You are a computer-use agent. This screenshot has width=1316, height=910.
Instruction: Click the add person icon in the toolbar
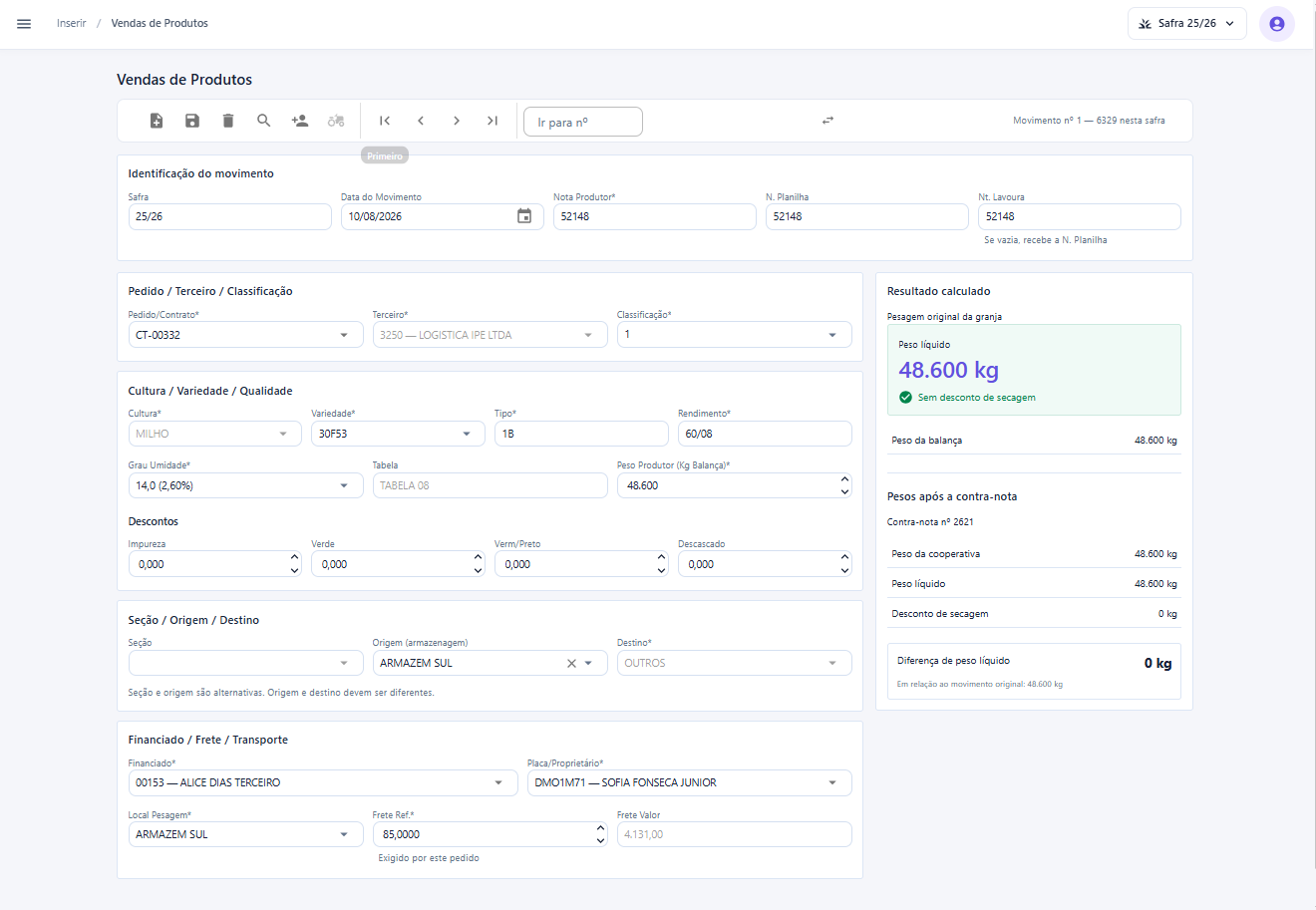(x=300, y=121)
